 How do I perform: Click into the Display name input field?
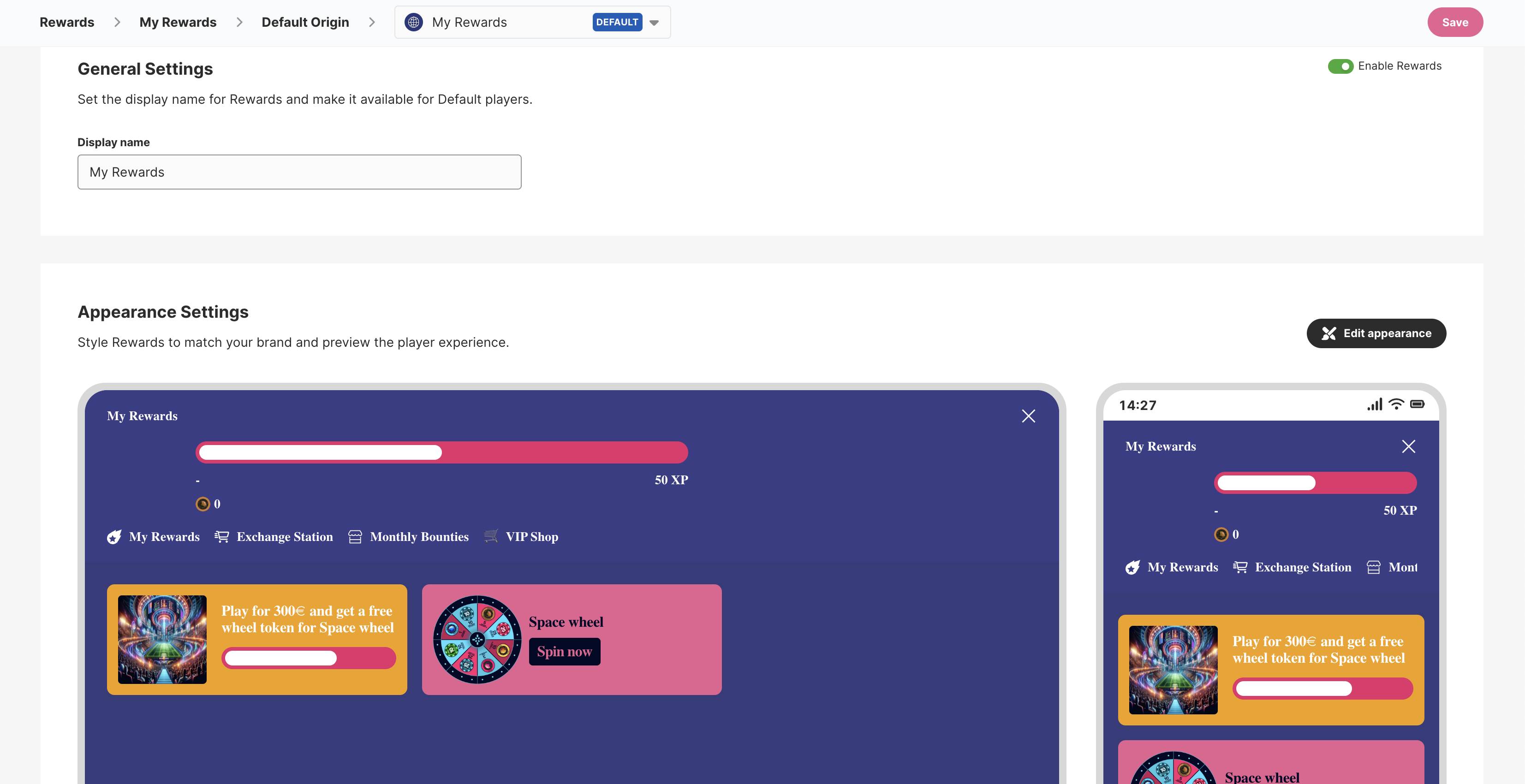[299, 172]
